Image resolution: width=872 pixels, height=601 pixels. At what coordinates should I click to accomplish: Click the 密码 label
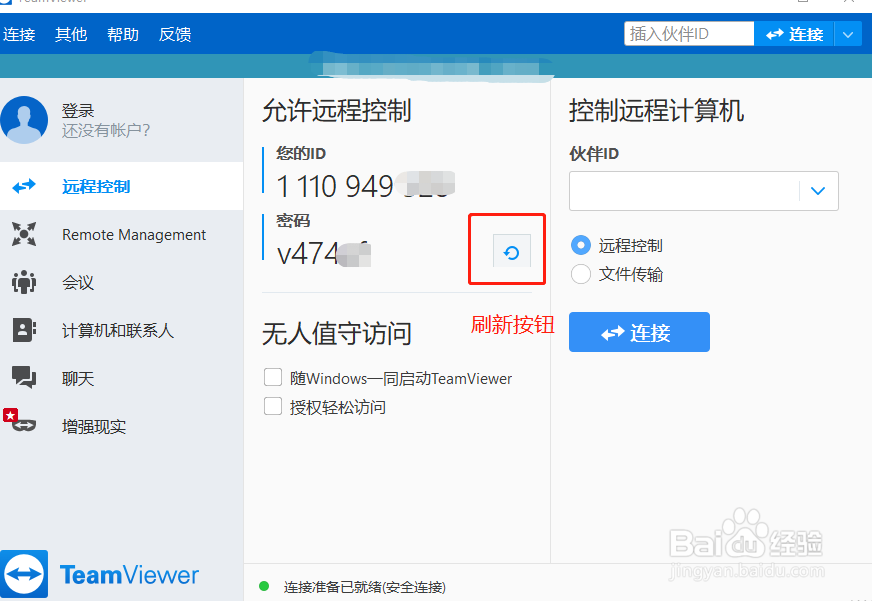click(x=293, y=221)
